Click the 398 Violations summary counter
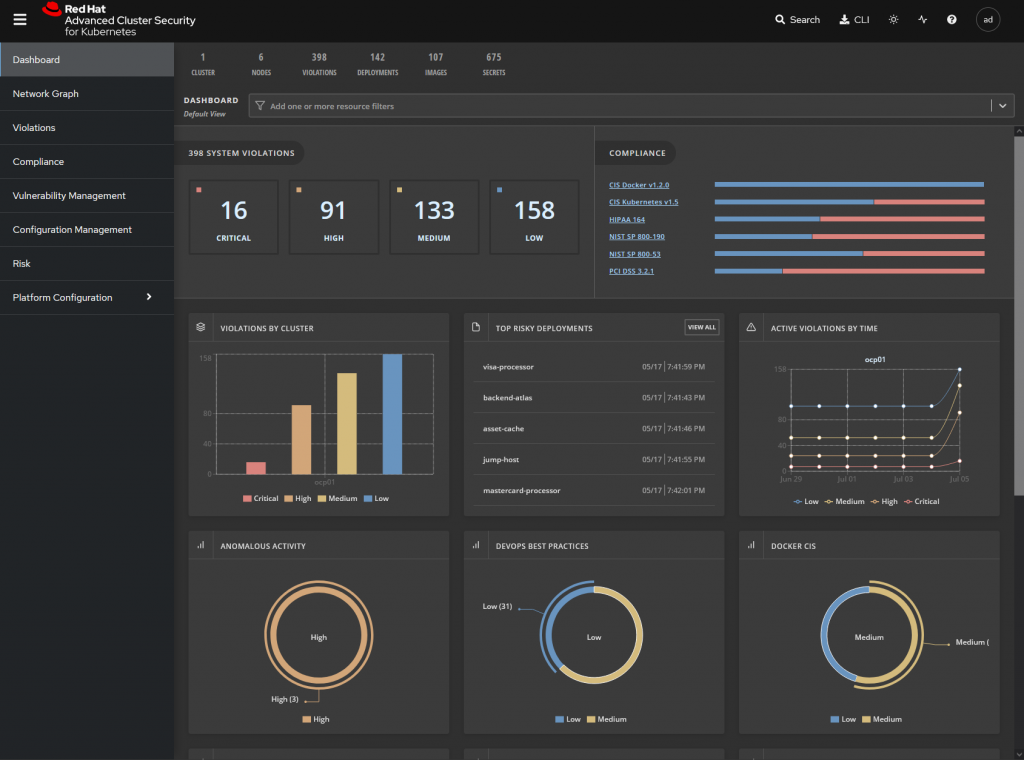 [x=319, y=64]
